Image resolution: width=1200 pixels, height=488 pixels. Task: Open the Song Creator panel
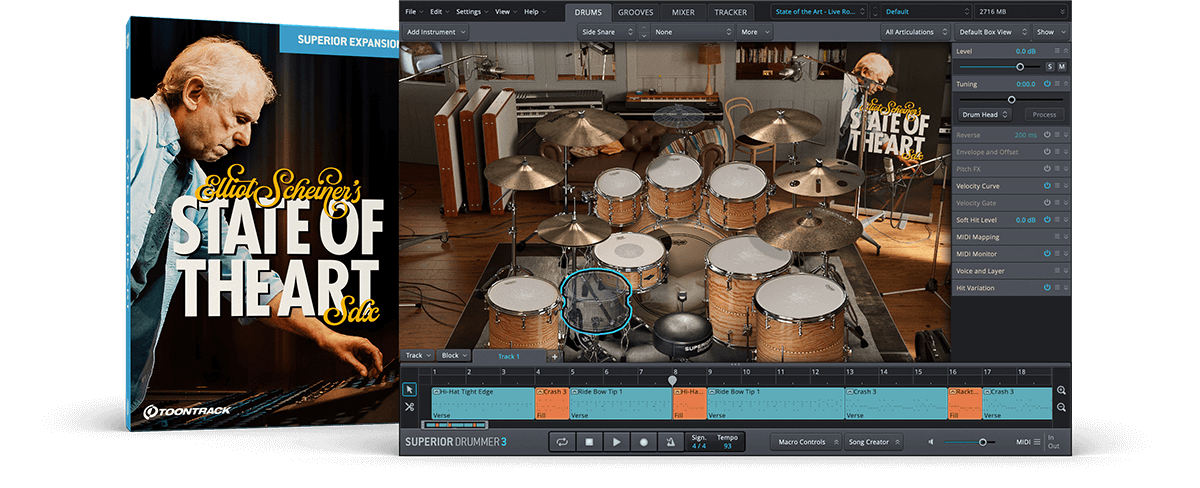pyautogui.click(x=875, y=442)
